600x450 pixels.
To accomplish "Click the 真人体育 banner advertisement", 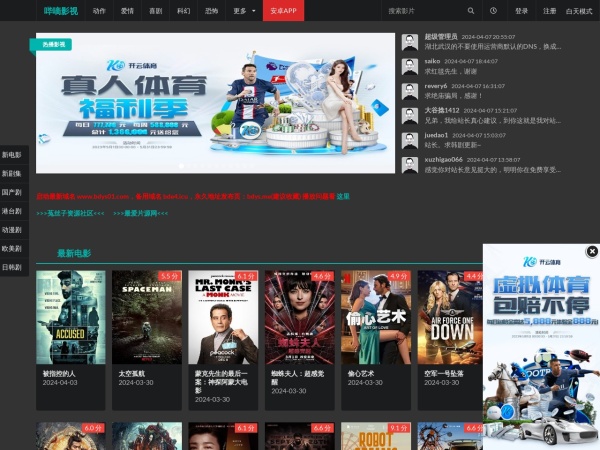I will click(x=215, y=103).
